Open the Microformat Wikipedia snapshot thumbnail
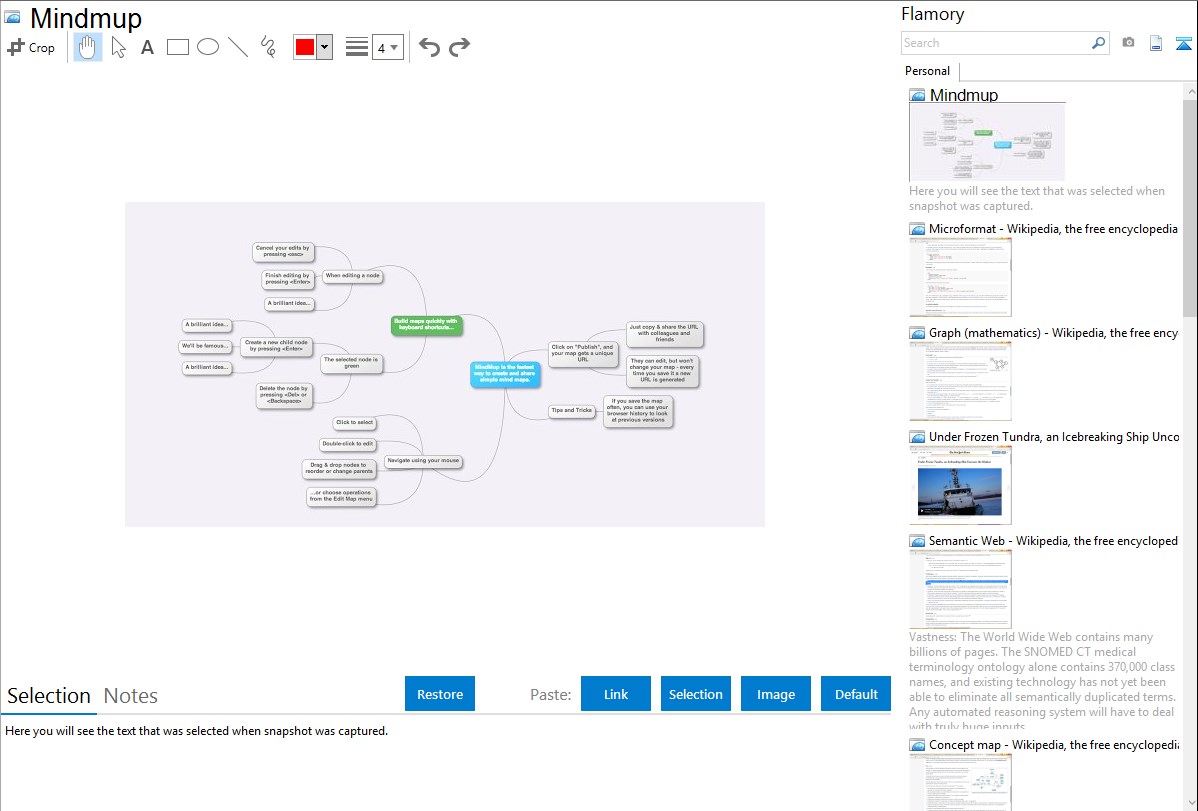 960,277
